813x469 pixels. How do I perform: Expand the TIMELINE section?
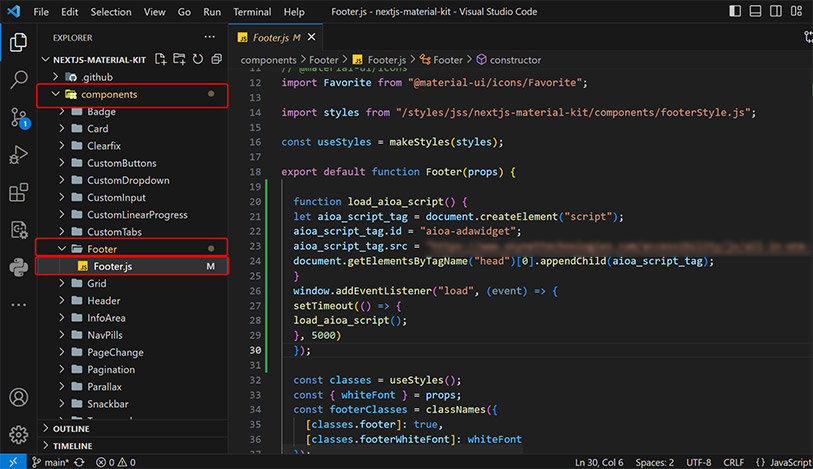[134, 446]
